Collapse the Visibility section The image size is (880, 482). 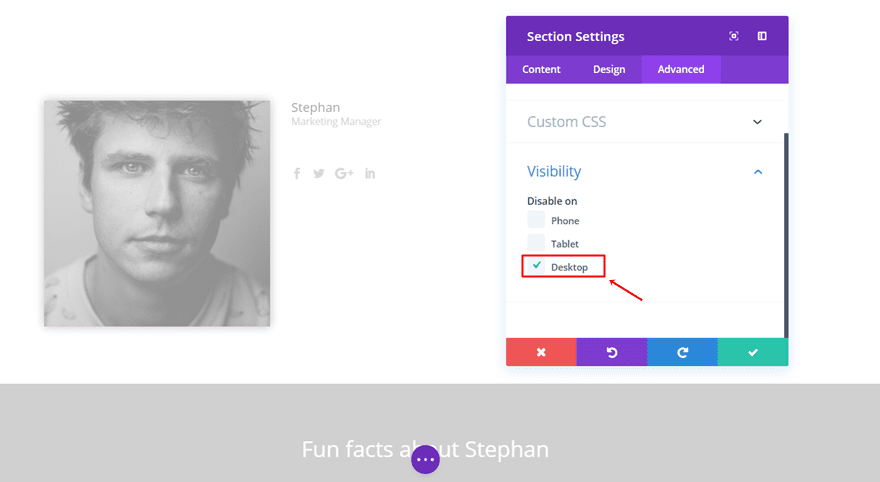[x=757, y=172]
